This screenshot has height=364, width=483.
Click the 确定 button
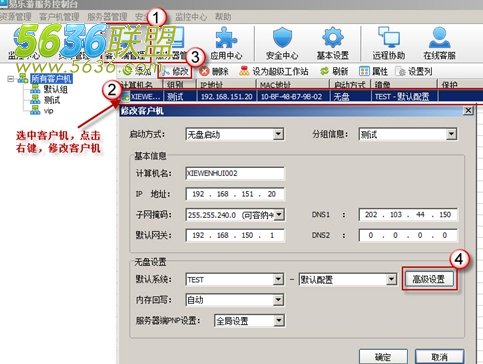(x=383, y=357)
